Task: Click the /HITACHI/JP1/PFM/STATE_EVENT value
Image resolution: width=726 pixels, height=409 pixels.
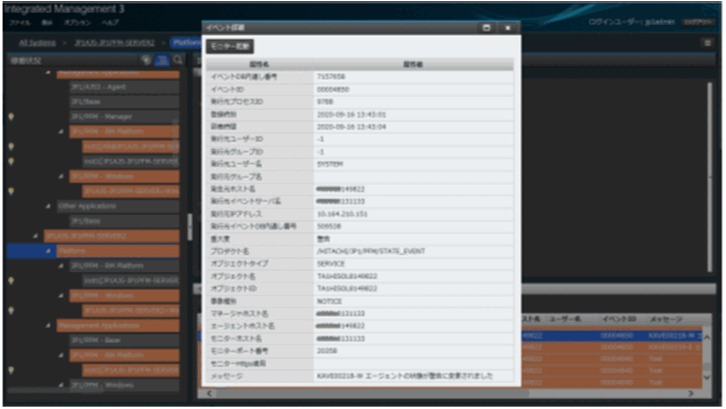Action: click(370, 252)
